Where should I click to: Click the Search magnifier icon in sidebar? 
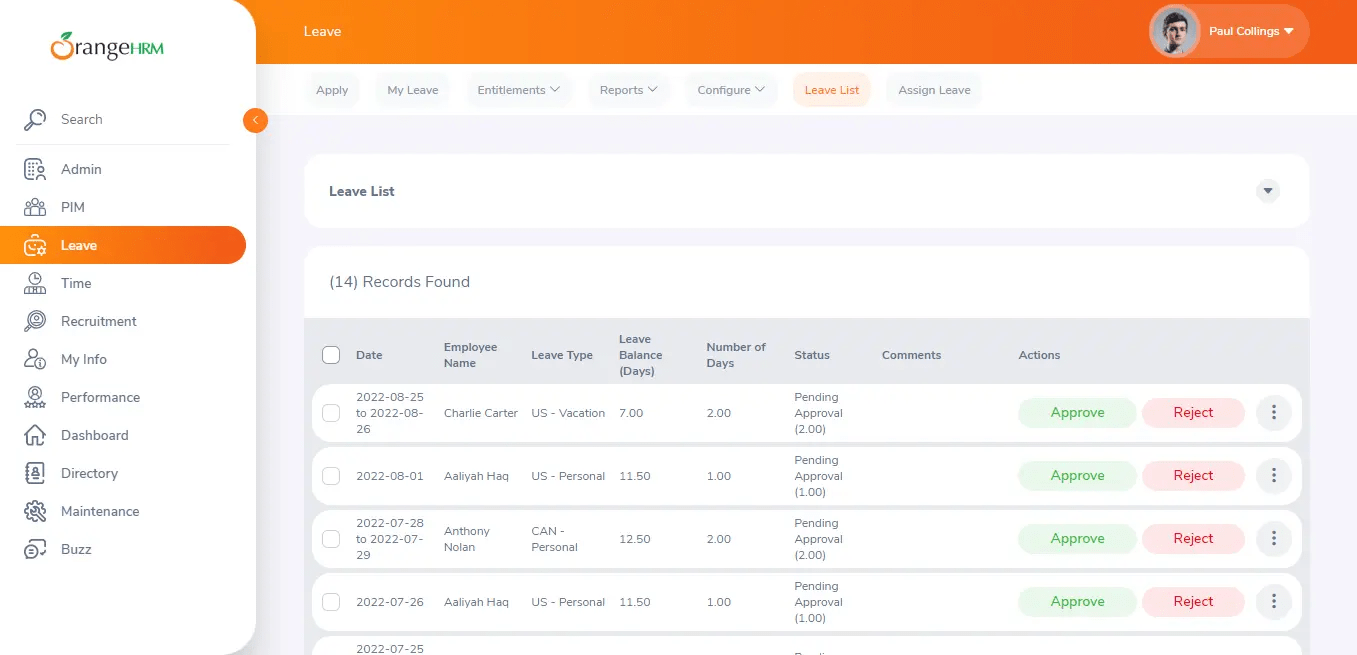35,120
